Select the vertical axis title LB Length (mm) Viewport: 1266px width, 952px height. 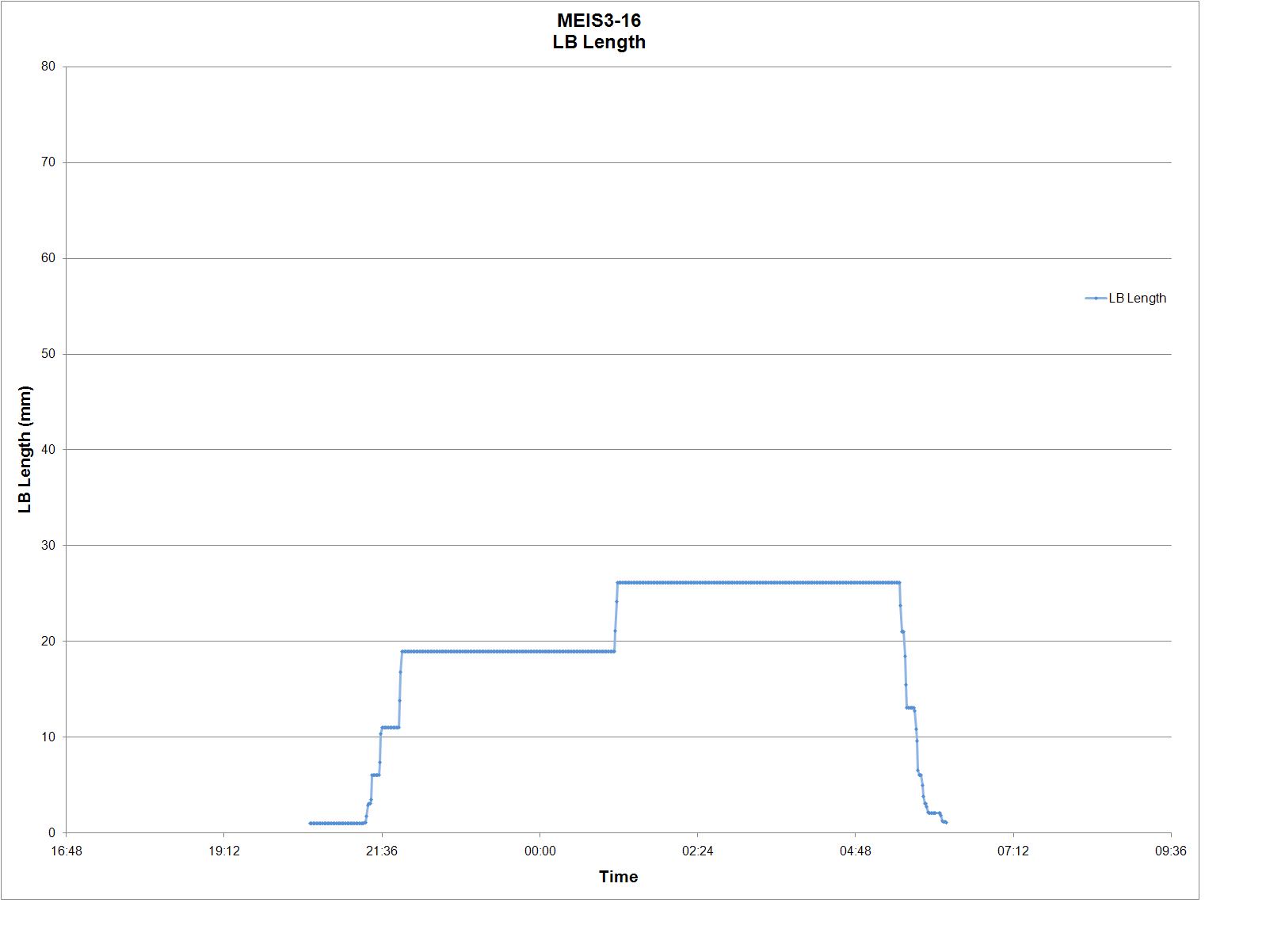point(25,449)
